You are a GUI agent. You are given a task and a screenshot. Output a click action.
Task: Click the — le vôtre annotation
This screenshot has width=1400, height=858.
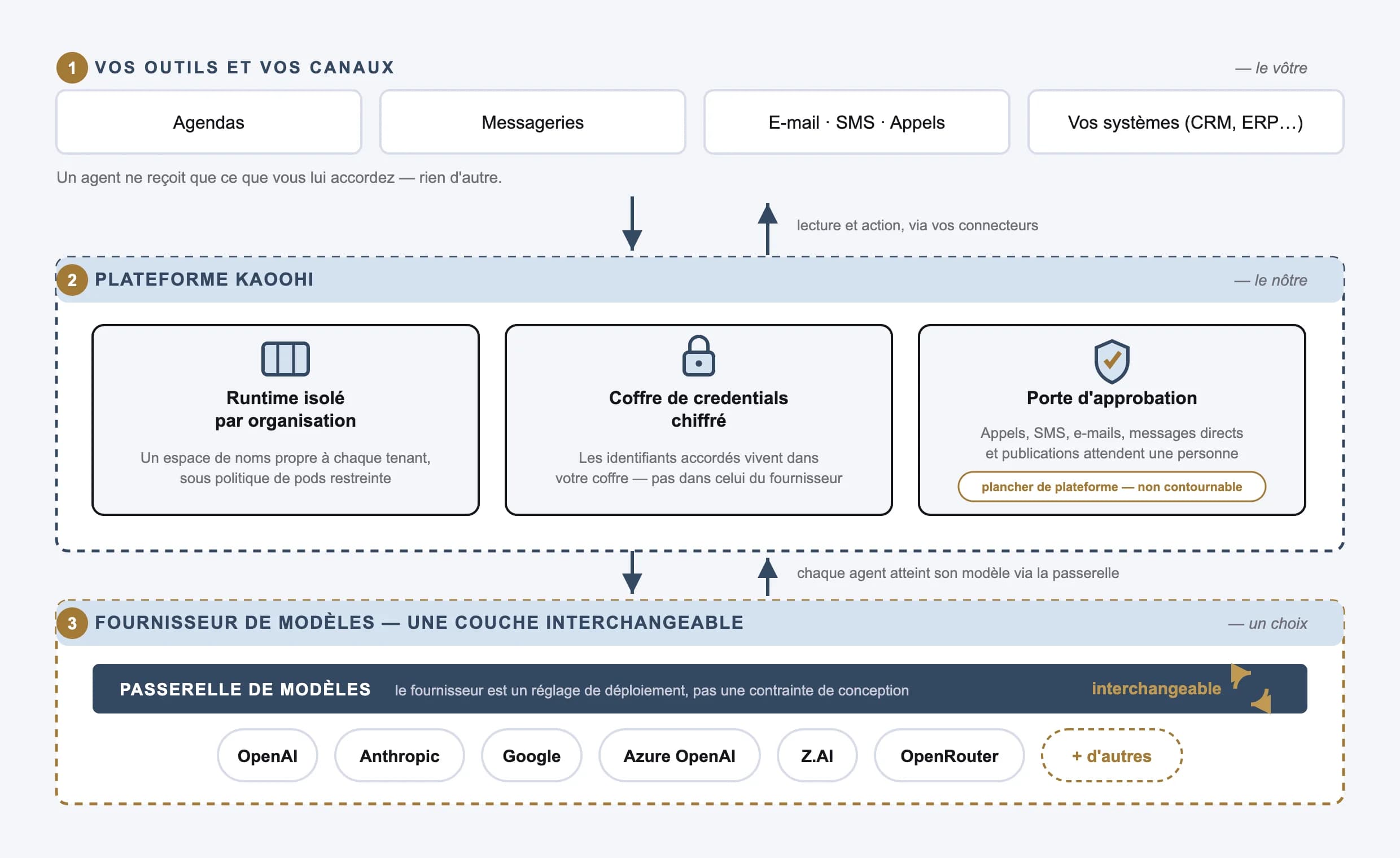point(1271,68)
